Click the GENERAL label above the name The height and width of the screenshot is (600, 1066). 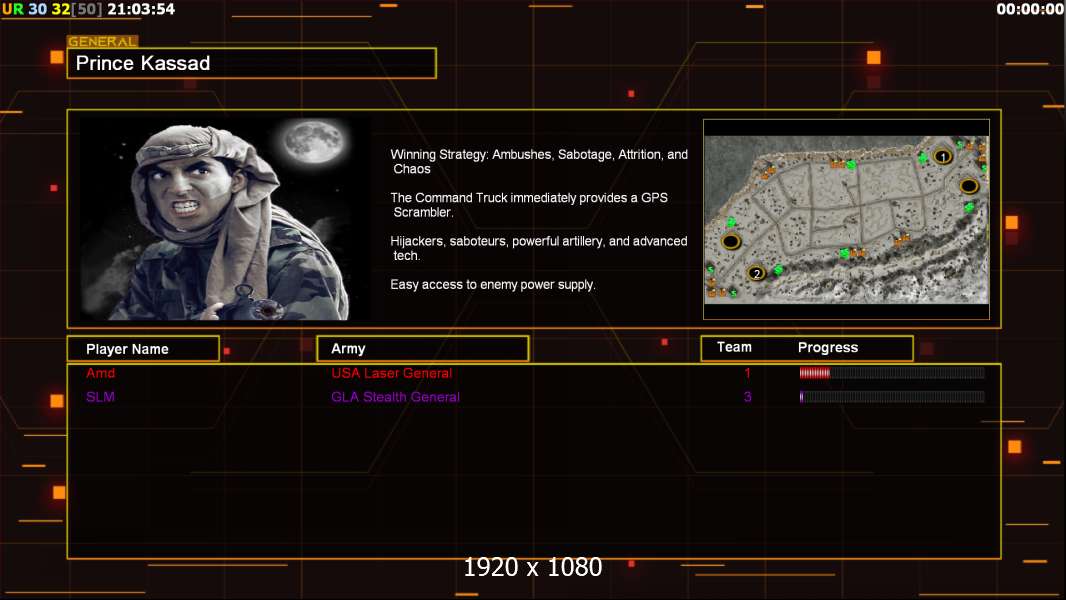[103, 41]
